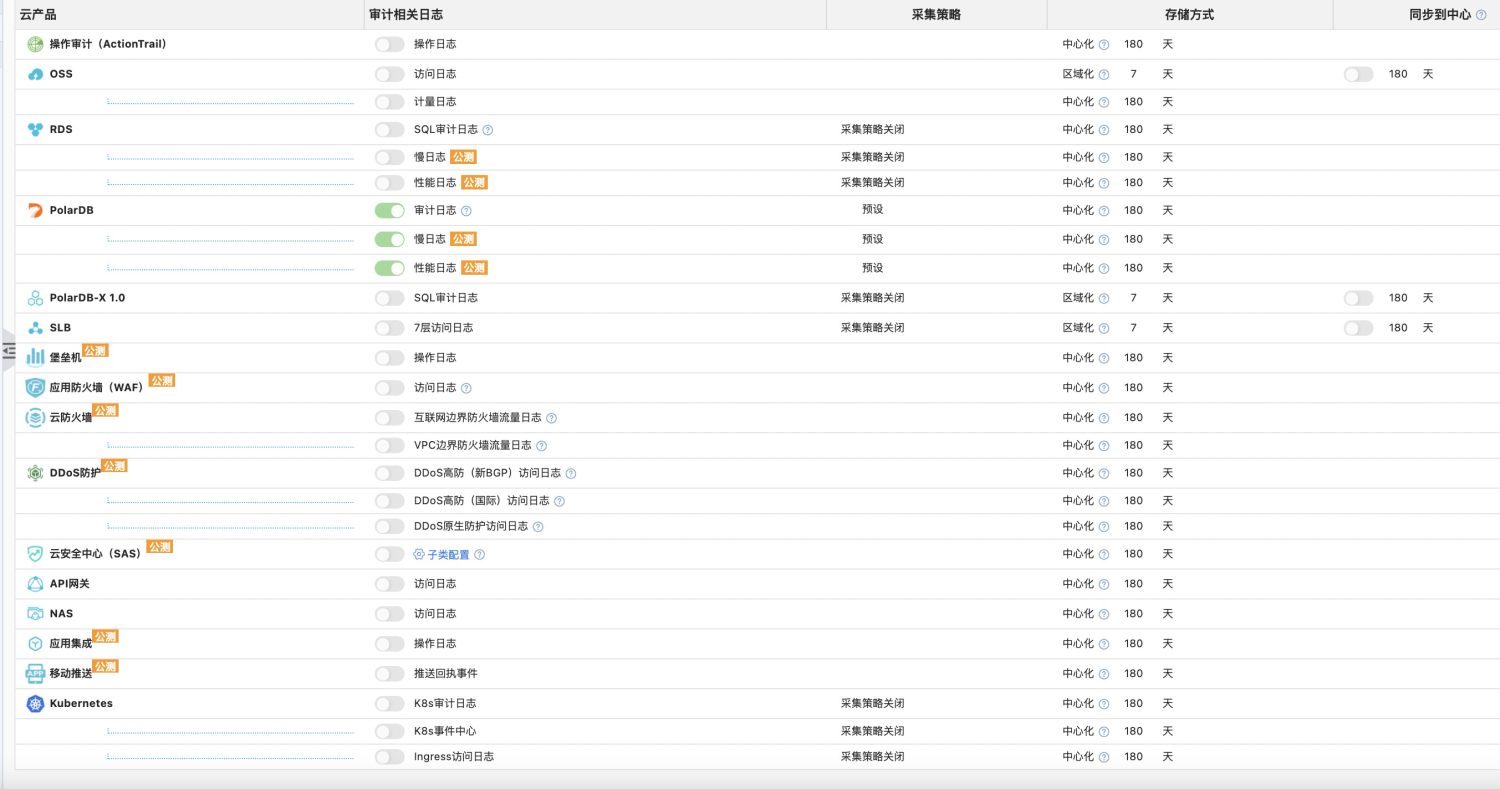Image resolution: width=1500 pixels, height=789 pixels.
Task: Click help icon beside ActionTrail 中心化 storage
Action: [x=1104, y=45]
